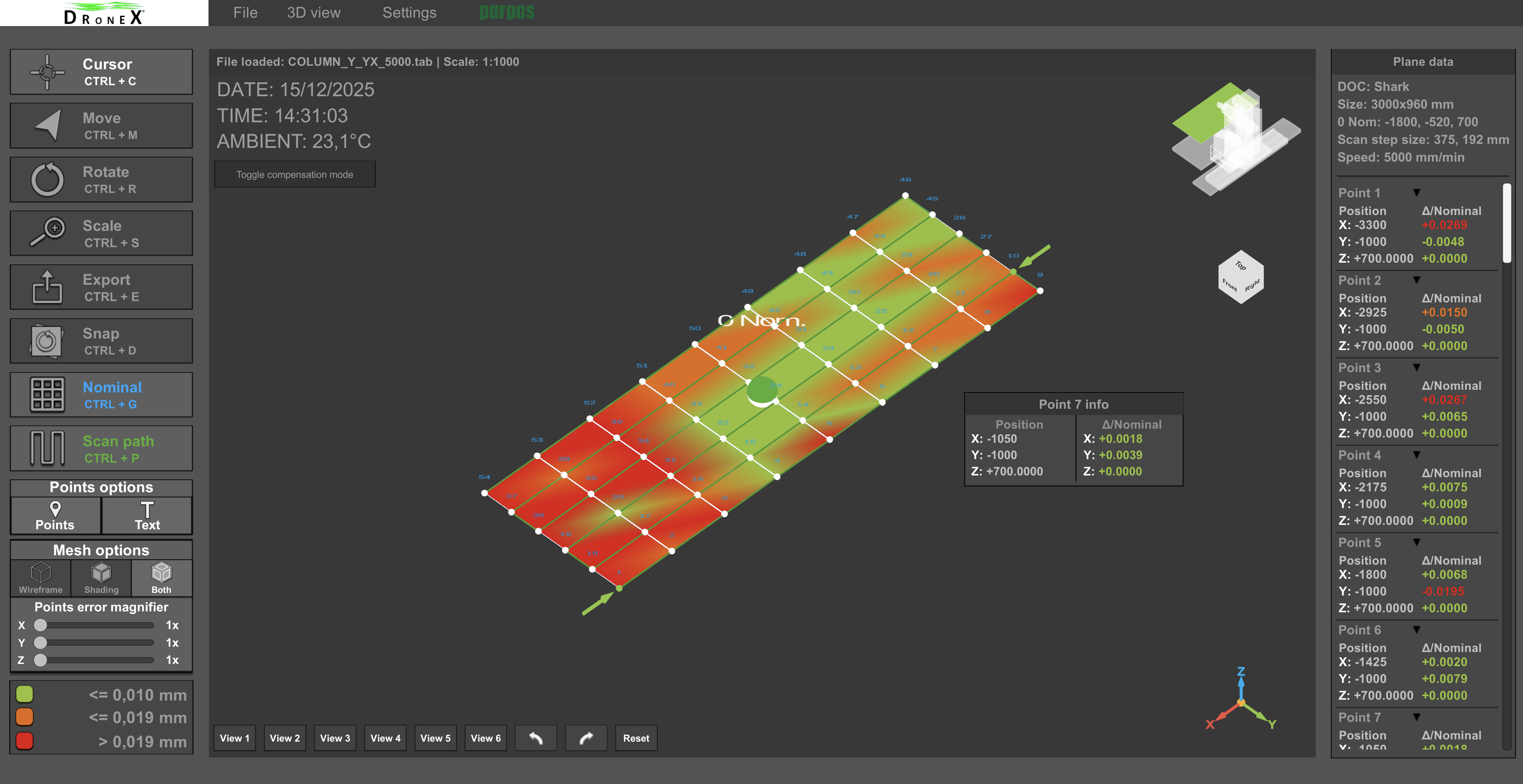Viewport: 1523px width, 784px height.
Task: Switch to View 3 camera preset
Action: pyautogui.click(x=335, y=738)
